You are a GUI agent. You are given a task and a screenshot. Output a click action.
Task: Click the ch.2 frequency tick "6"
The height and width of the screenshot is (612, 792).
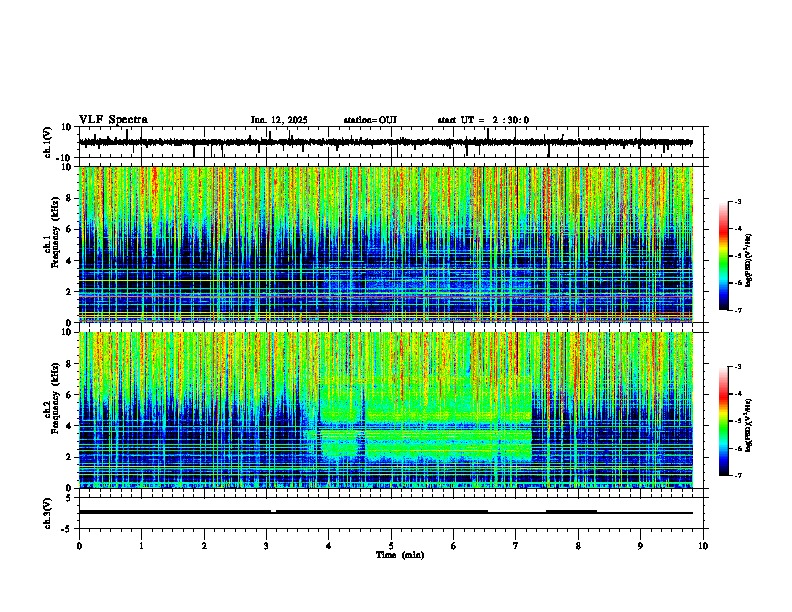[x=69, y=394]
